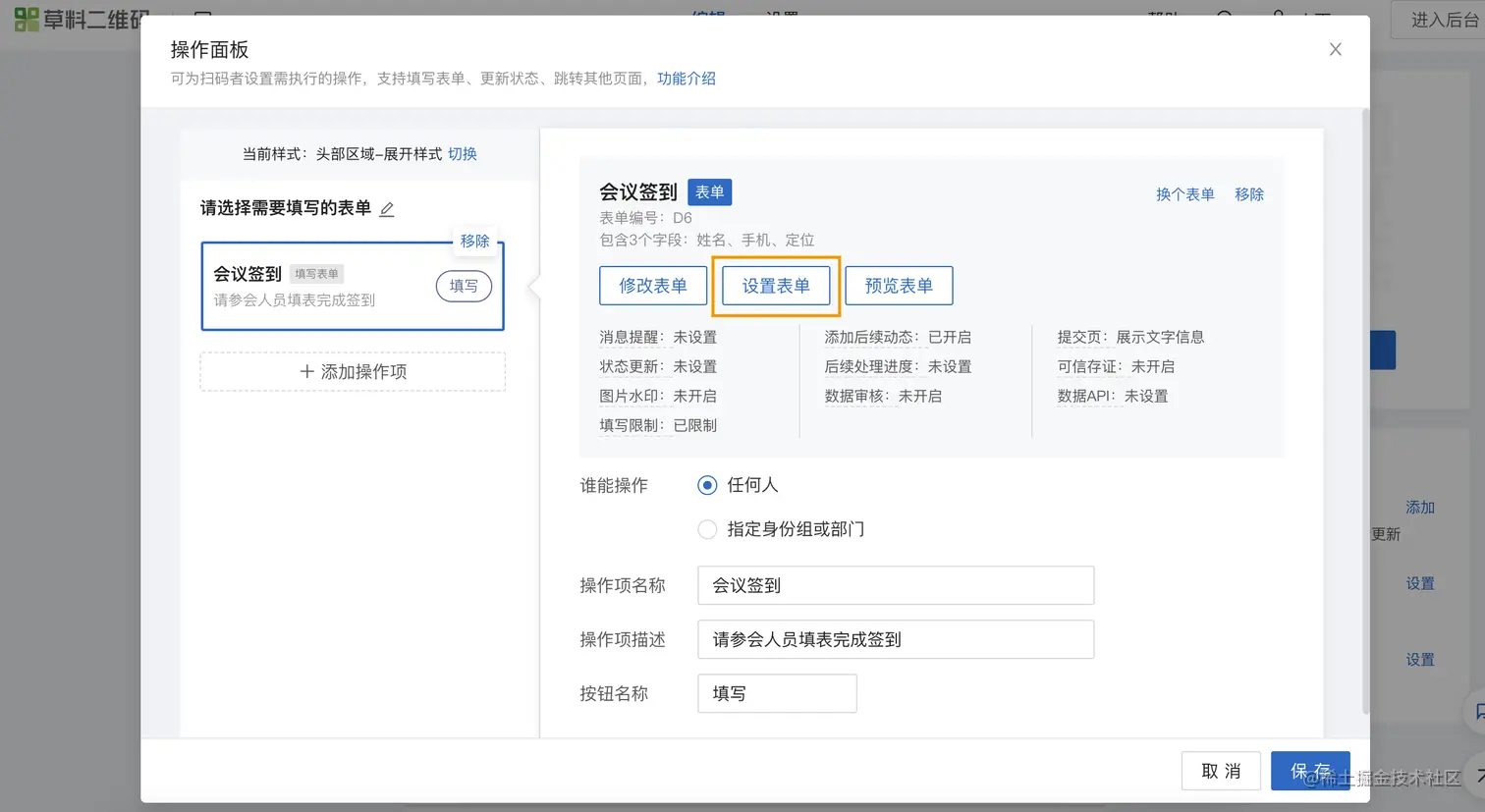This screenshot has width=1485, height=812.
Task: Click 状态更新: 未设置 status
Action: pos(658,366)
